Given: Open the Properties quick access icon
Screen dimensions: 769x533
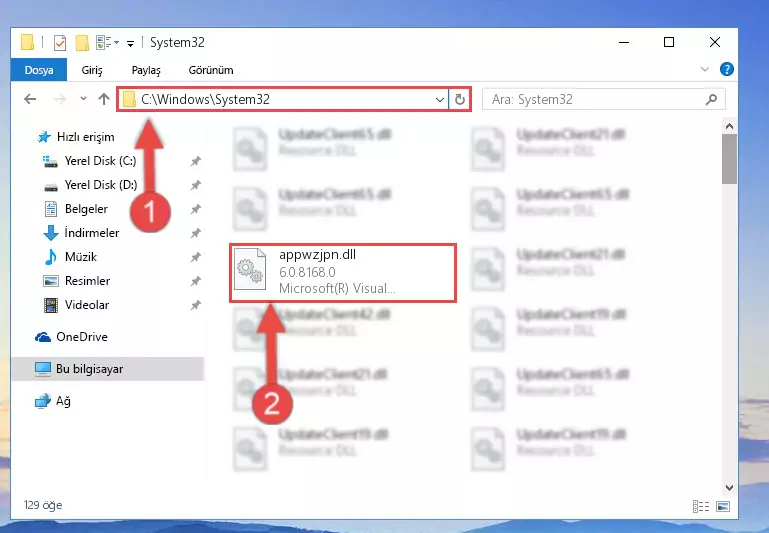Looking at the screenshot, I should 59,43.
